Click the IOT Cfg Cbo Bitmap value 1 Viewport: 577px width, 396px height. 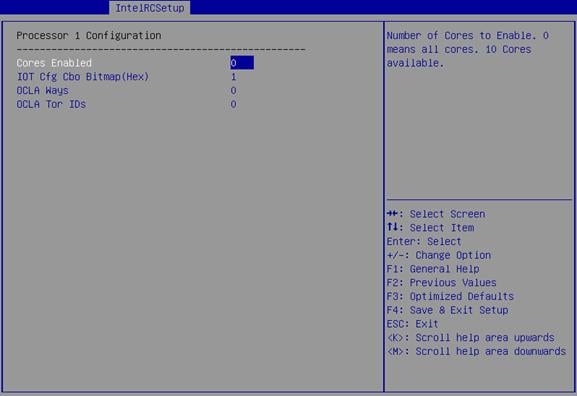click(x=233, y=77)
